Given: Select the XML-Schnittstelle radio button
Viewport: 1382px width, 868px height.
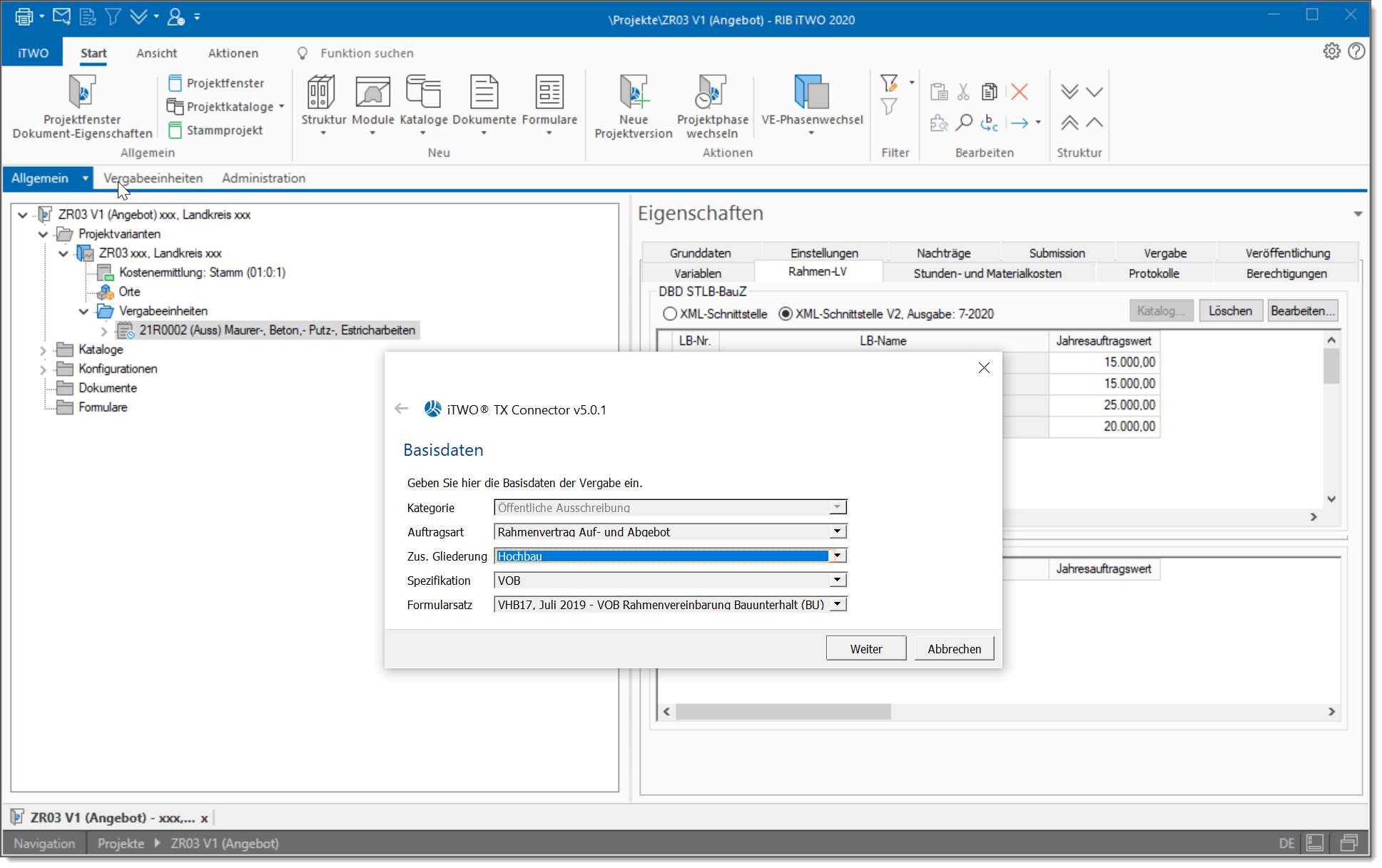Looking at the screenshot, I should click(x=669, y=314).
